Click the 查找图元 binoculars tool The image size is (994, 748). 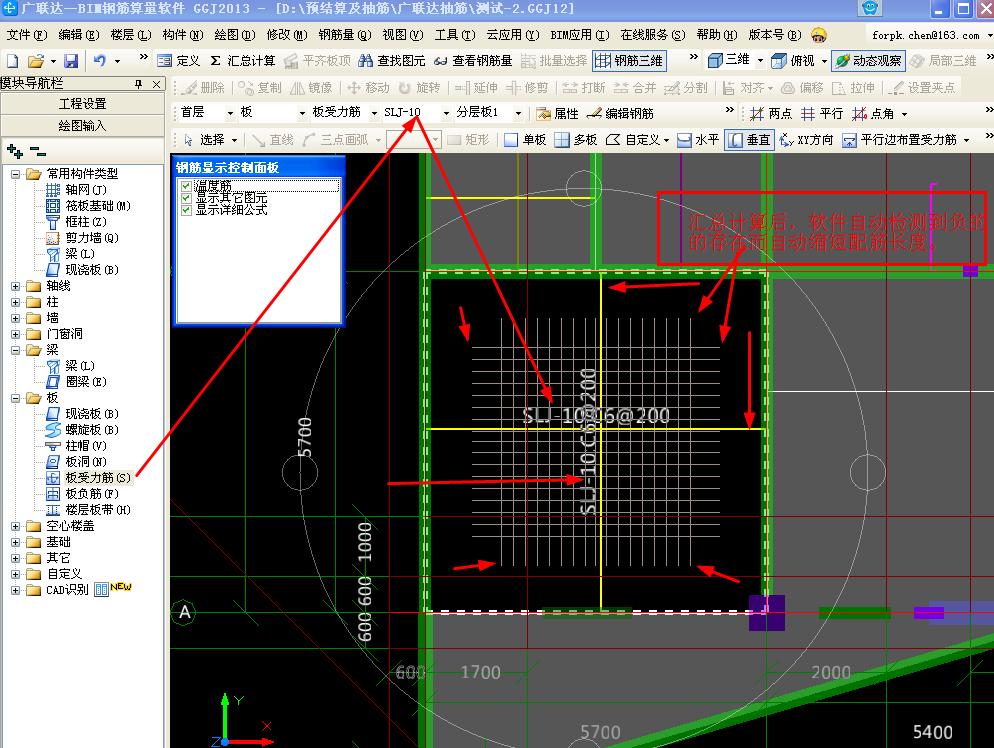pos(391,61)
